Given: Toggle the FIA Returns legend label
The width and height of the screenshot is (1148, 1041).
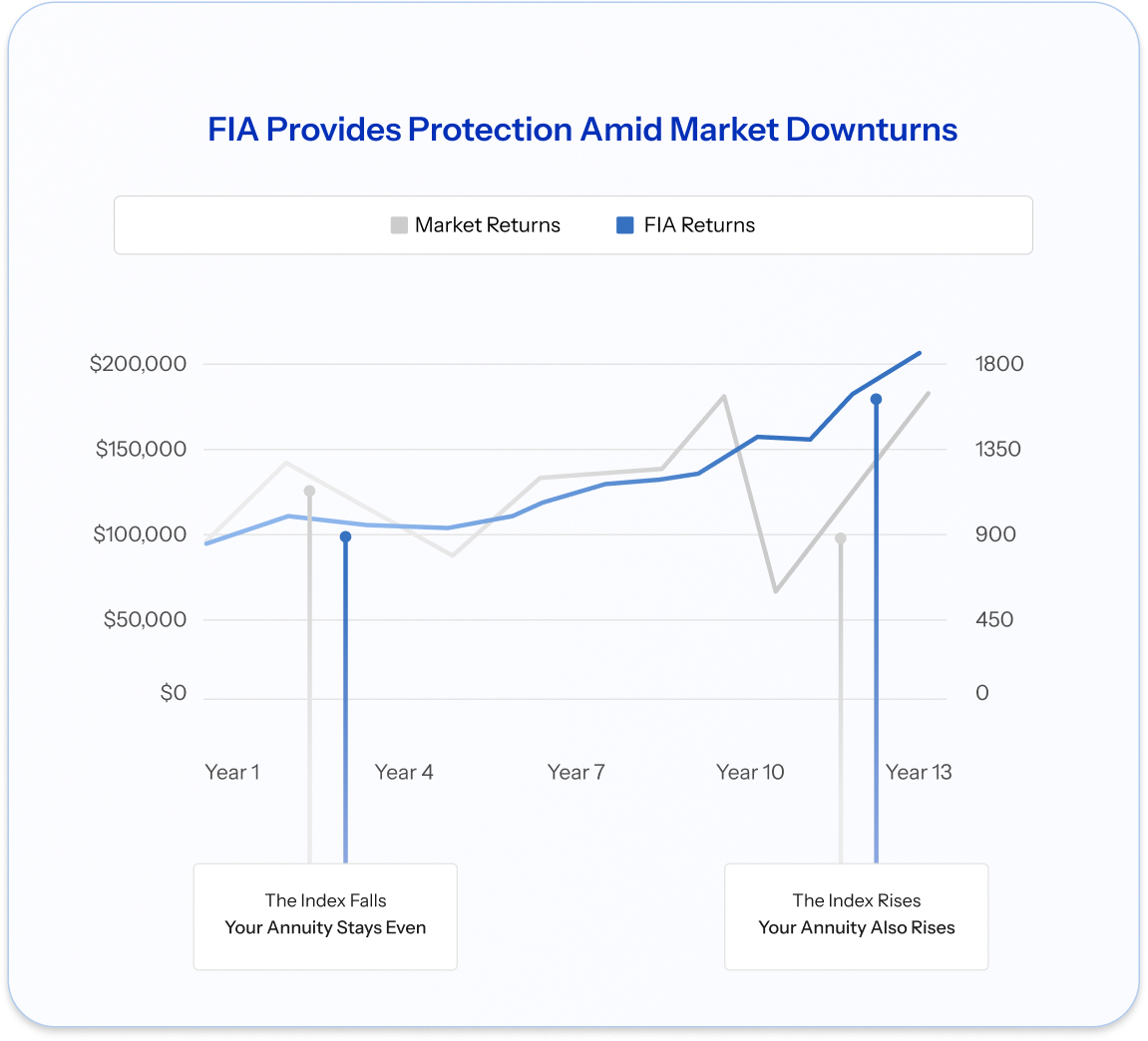Looking at the screenshot, I should pos(699,225).
